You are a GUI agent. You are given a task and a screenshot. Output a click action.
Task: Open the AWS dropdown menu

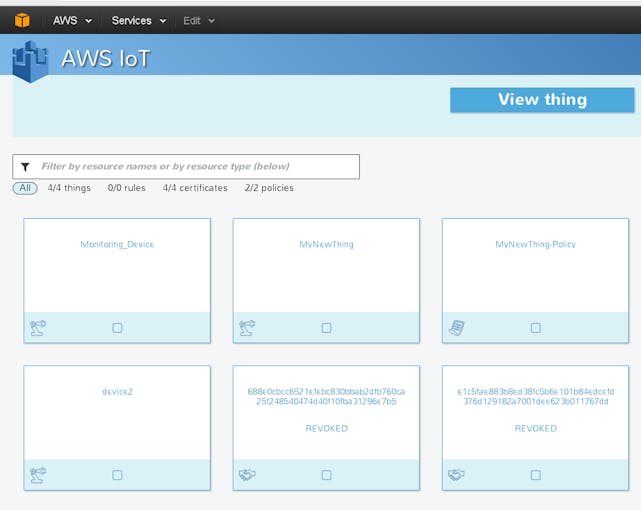pyautogui.click(x=72, y=20)
